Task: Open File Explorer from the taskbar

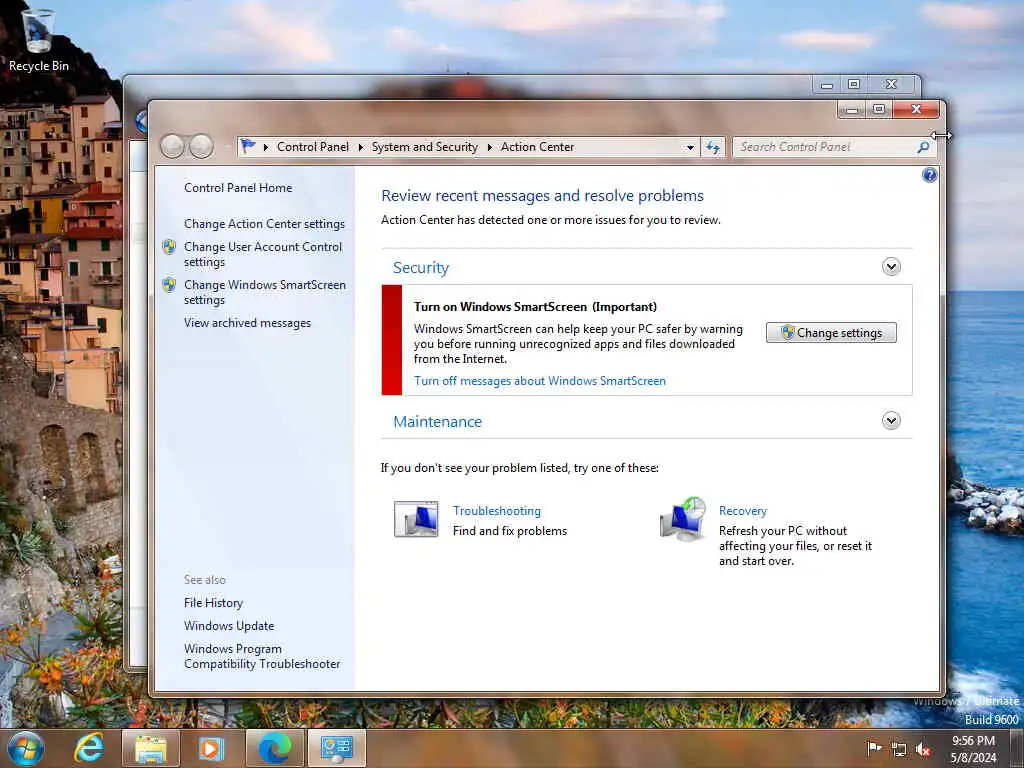Action: coord(151,748)
